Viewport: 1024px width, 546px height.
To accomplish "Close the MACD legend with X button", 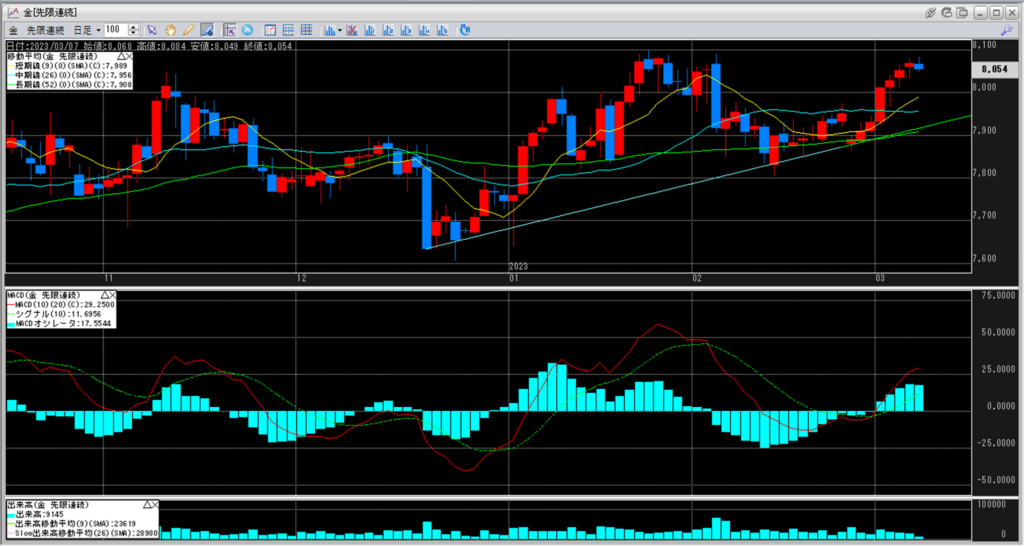I will click(x=111, y=296).
